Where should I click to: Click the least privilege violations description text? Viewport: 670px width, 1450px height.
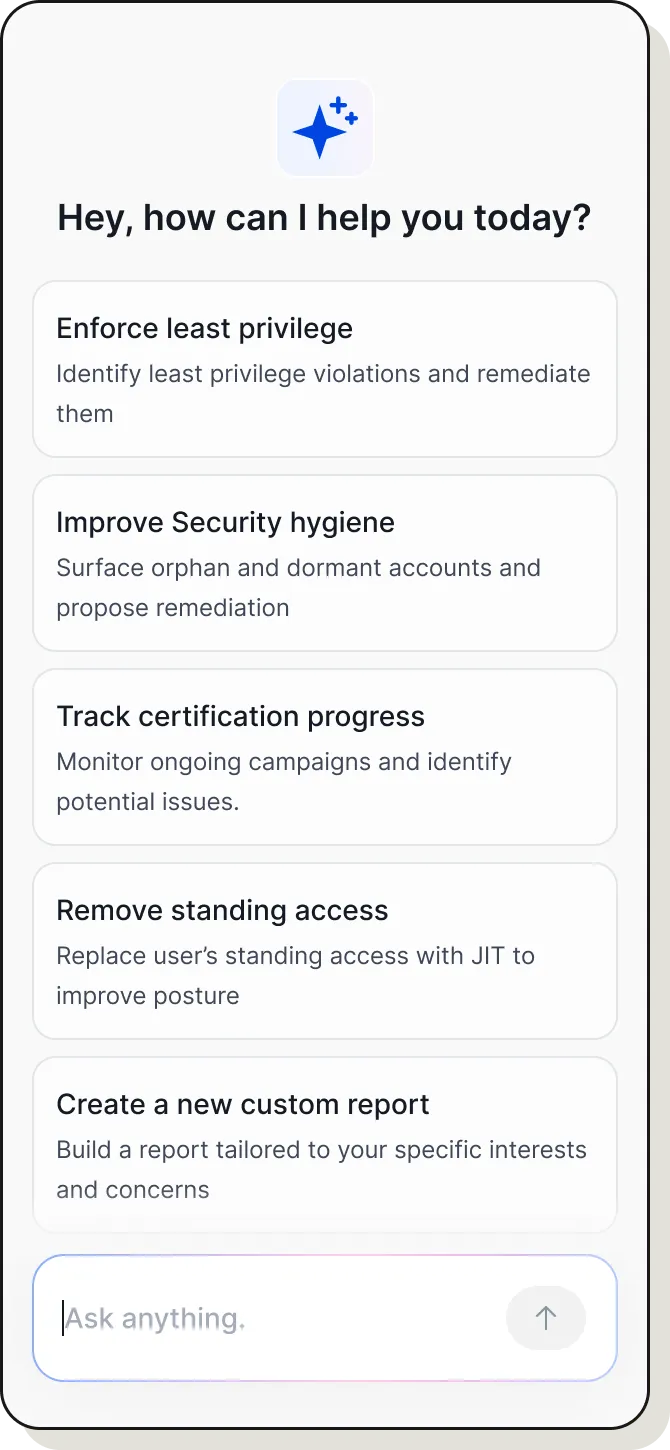coord(323,393)
